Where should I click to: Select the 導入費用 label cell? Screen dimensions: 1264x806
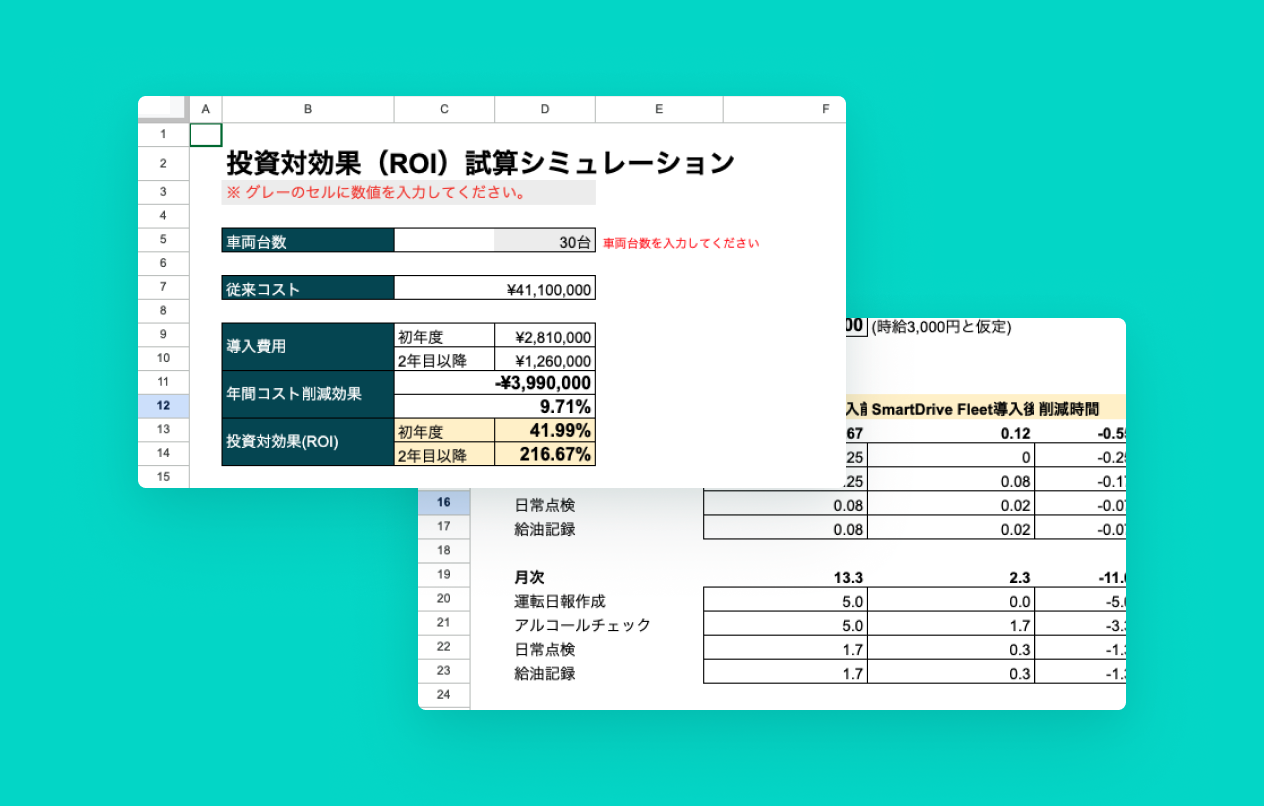308,347
